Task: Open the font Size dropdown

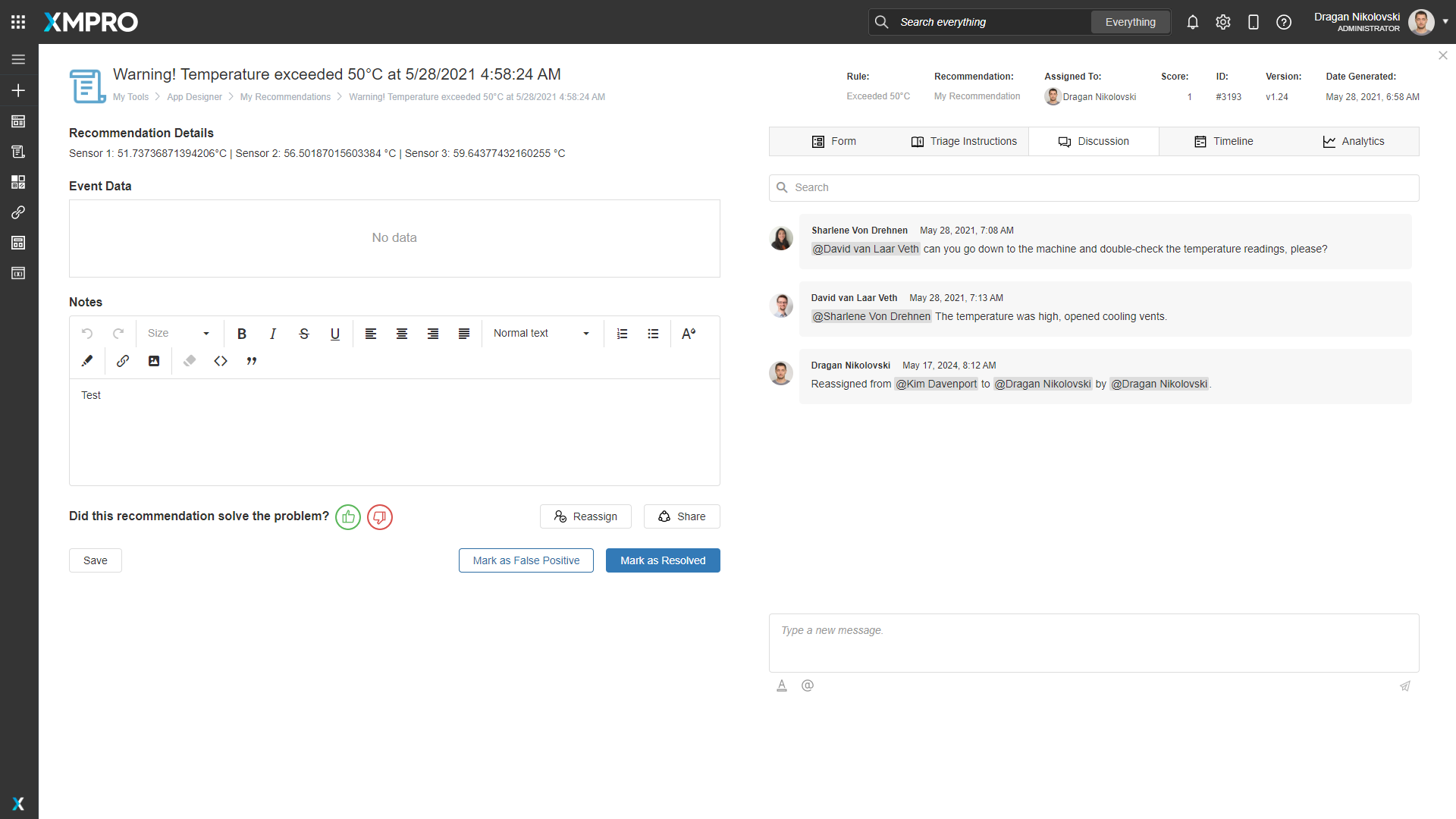Action: (x=179, y=334)
